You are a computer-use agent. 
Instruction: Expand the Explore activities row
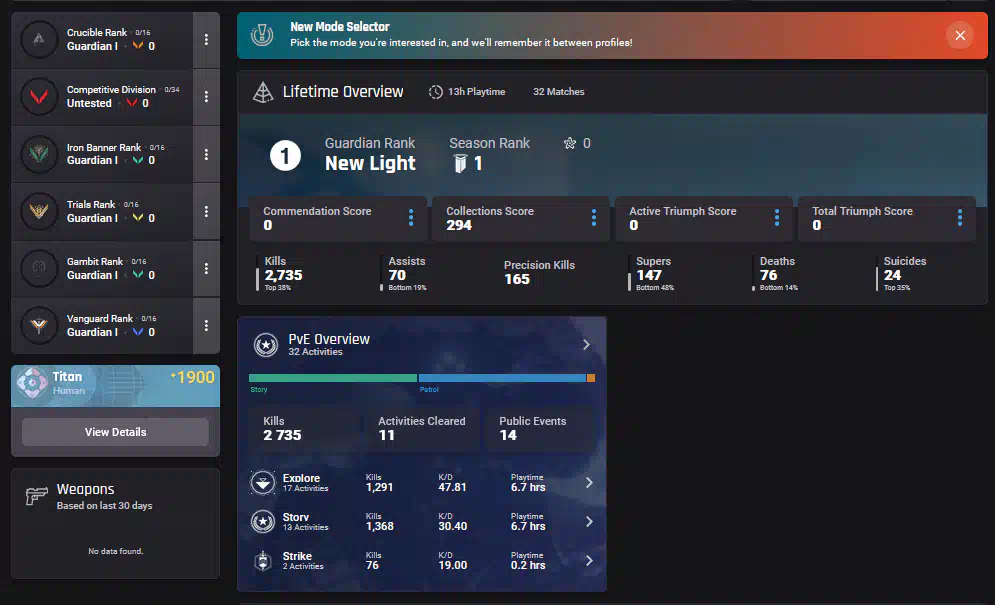click(588, 483)
